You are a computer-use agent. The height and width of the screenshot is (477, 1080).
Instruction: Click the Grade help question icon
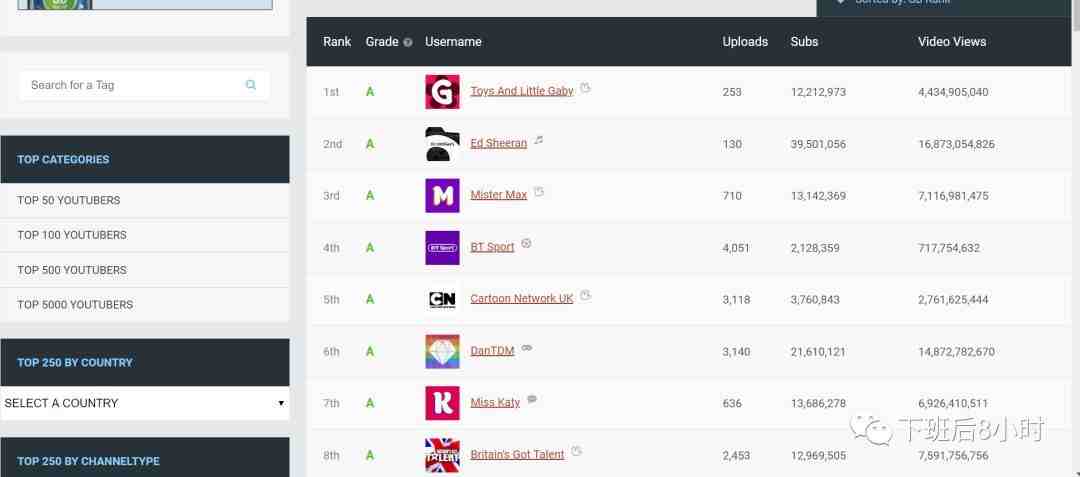[408, 43]
